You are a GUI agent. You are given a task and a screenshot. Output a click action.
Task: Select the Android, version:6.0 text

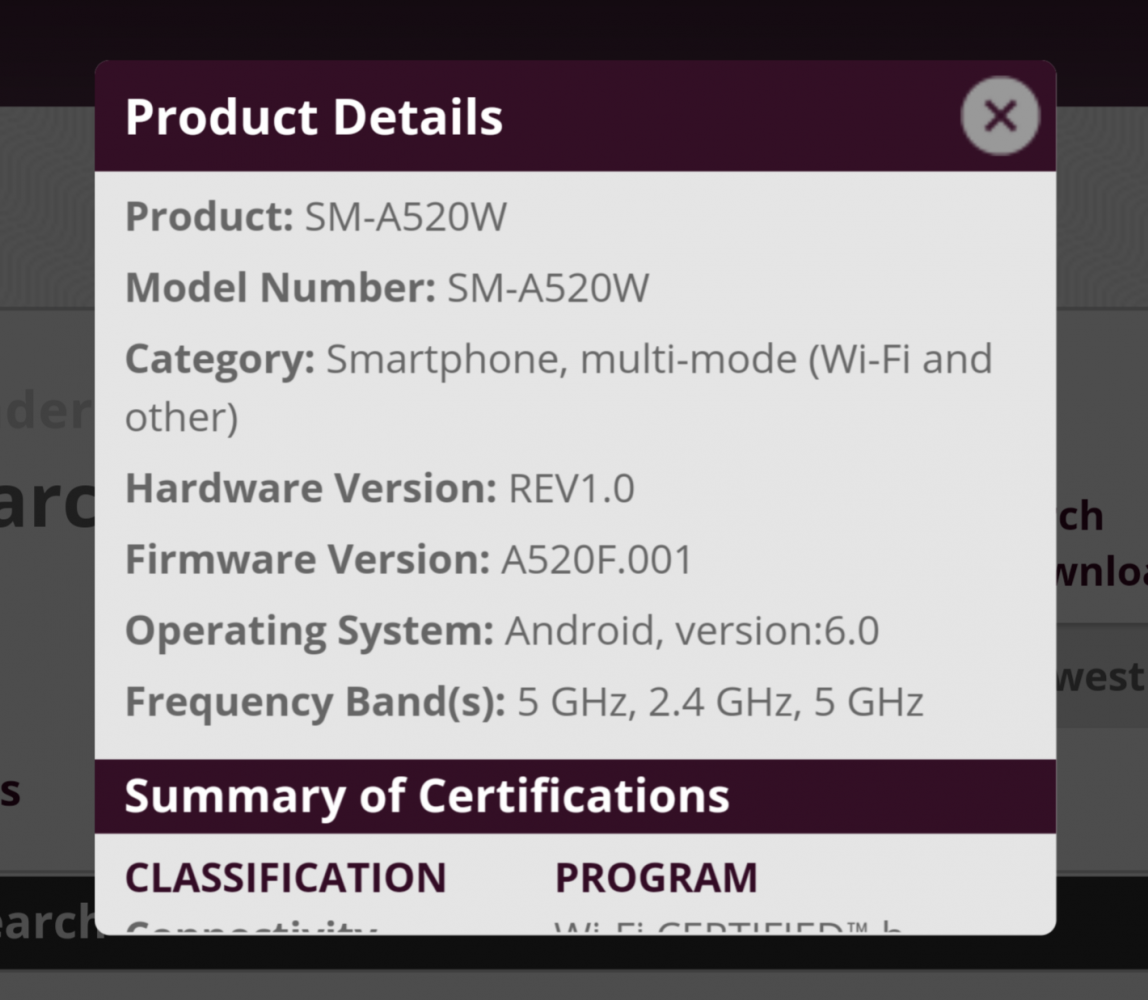692,631
